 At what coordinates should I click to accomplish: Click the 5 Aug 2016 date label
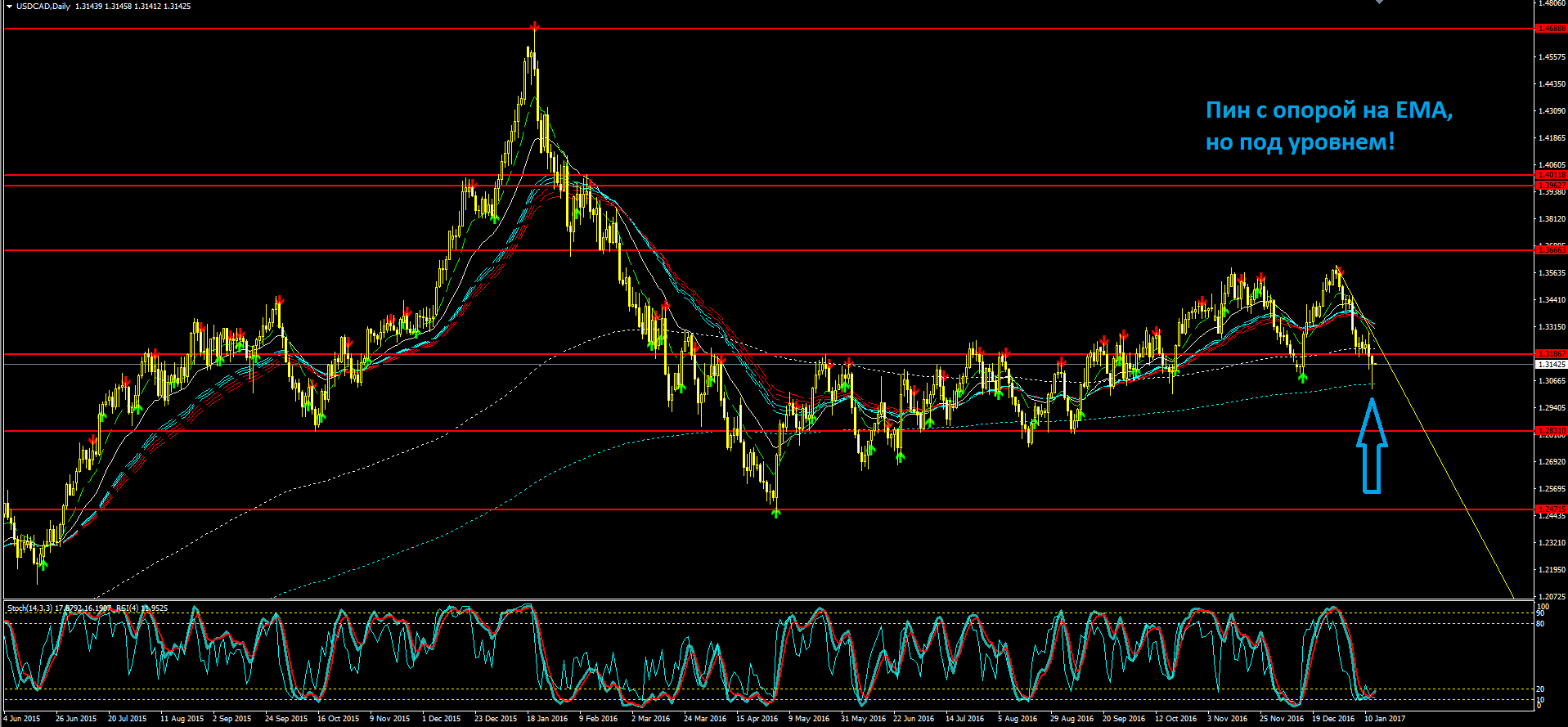point(1018,719)
